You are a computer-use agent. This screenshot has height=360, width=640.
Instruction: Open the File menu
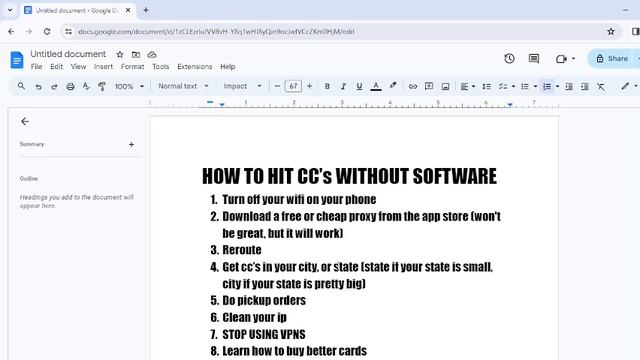tap(36, 67)
